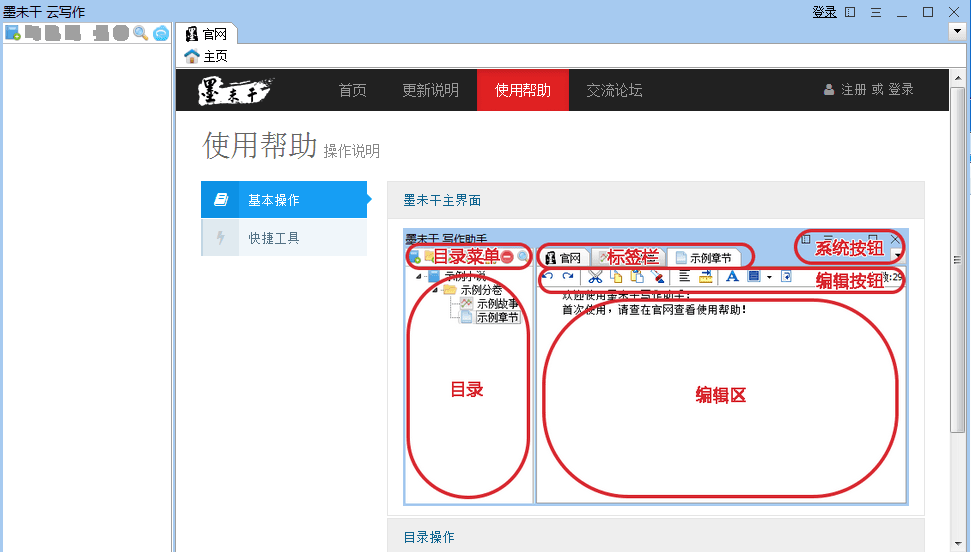The image size is (971, 552).
Task: Click the 登录 link in title bar
Action: (x=824, y=12)
